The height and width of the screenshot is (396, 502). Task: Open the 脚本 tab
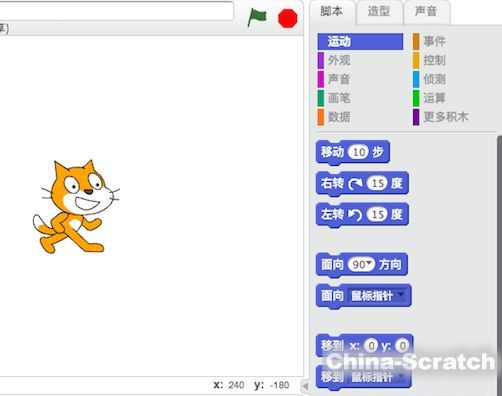point(331,11)
